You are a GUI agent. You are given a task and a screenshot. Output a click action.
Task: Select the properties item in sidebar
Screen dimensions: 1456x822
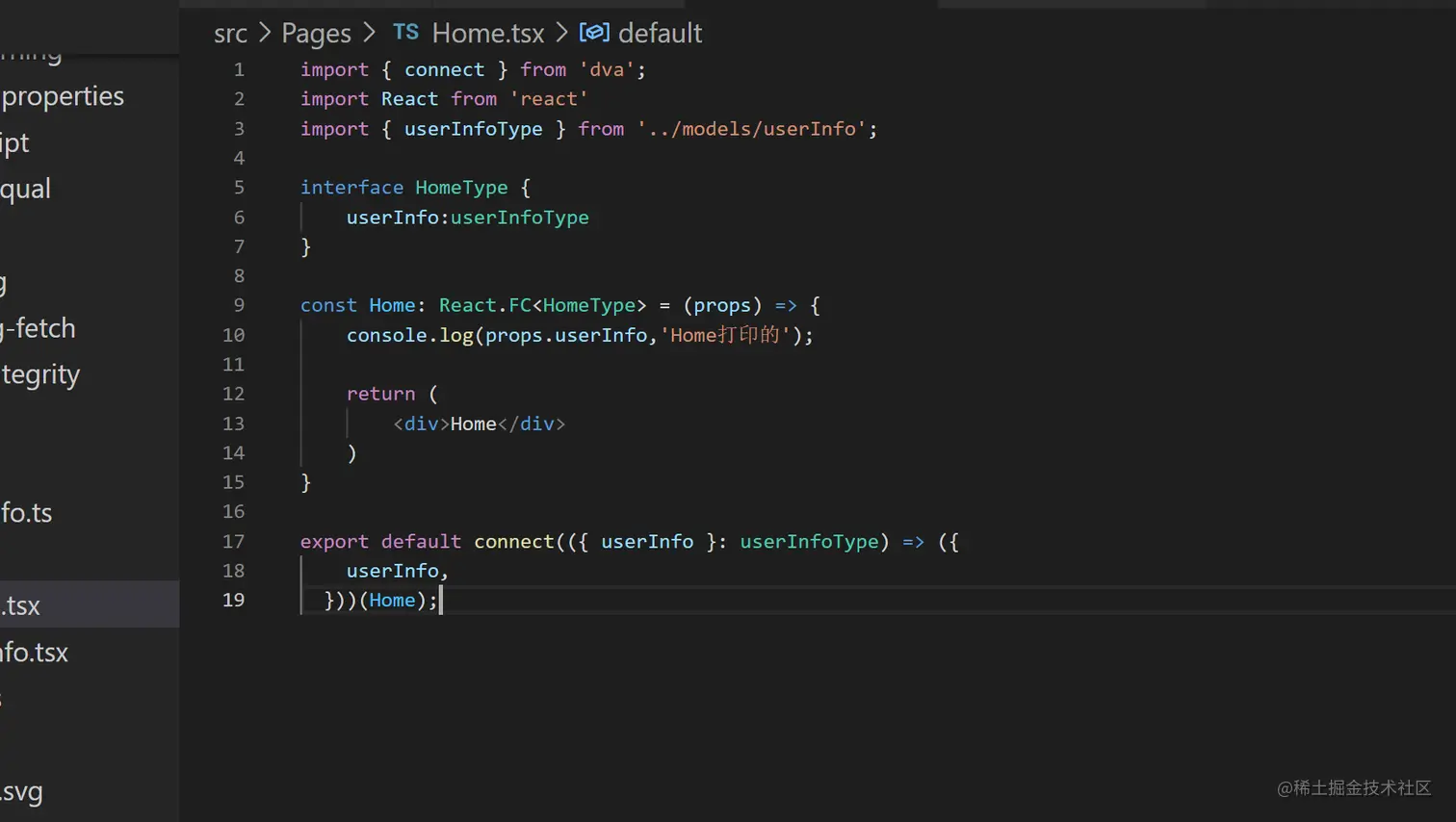click(x=63, y=97)
